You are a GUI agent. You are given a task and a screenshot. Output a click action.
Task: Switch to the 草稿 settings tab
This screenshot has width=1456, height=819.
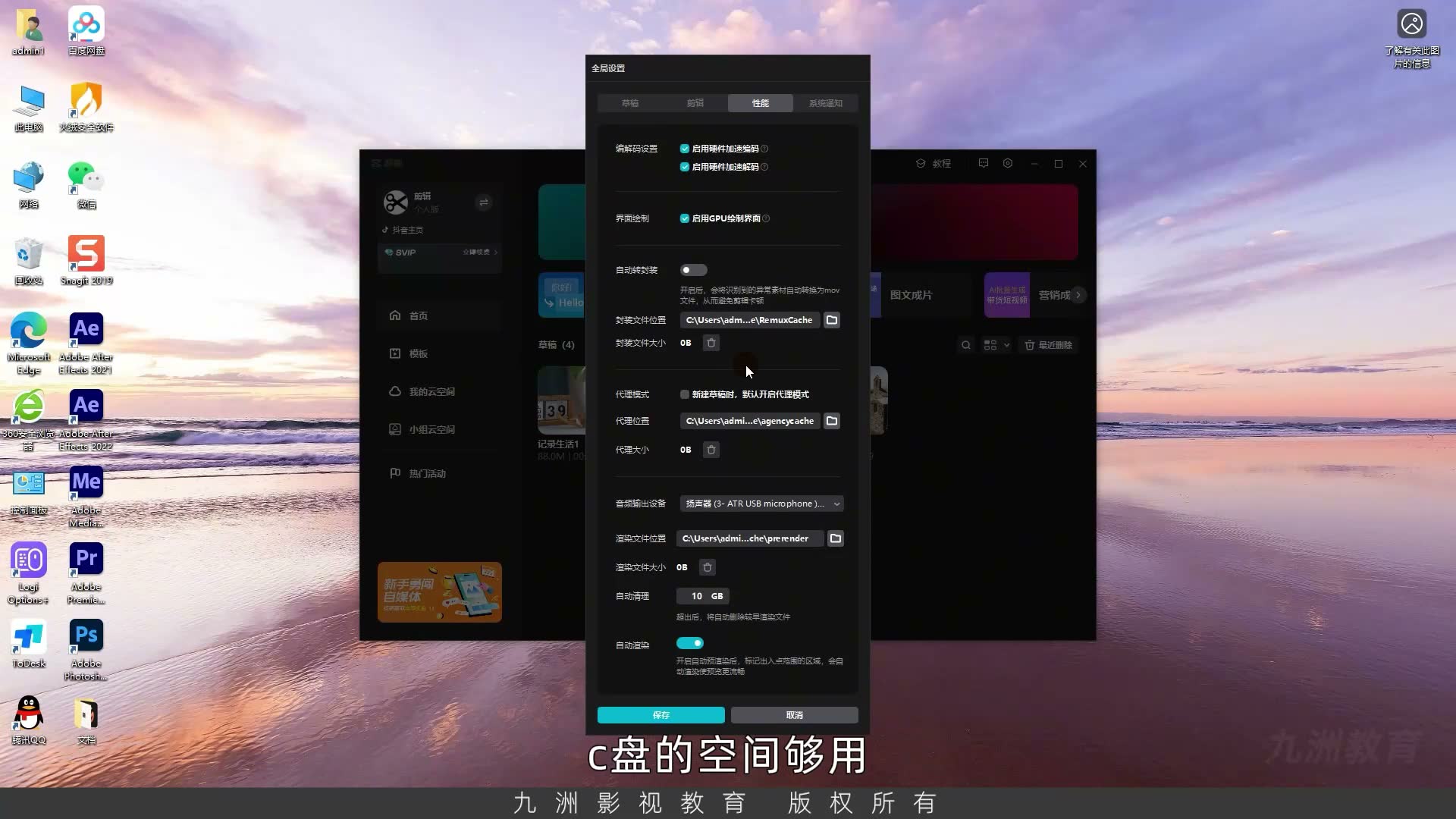coord(630,103)
